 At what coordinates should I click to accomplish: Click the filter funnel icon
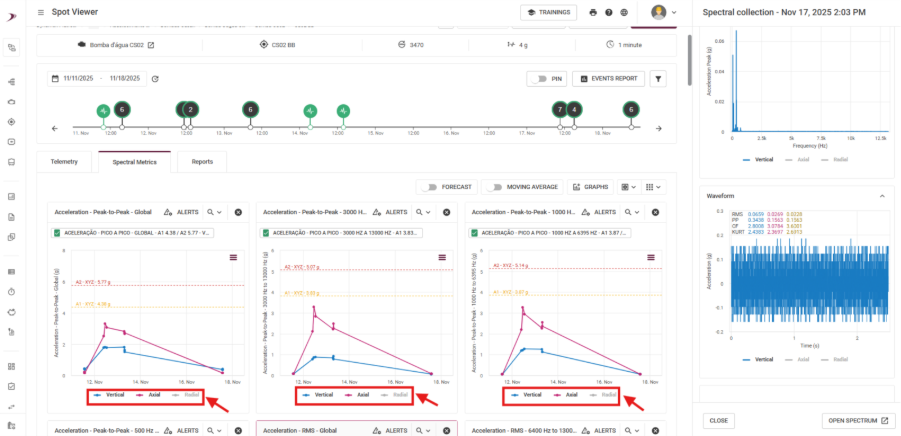tap(658, 78)
